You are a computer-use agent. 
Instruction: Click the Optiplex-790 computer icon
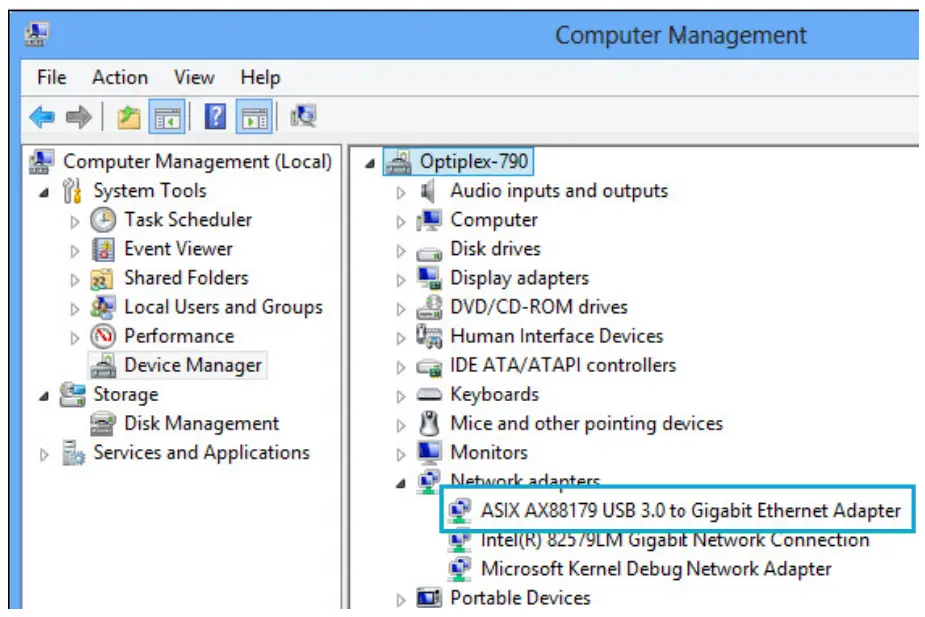click(x=399, y=162)
